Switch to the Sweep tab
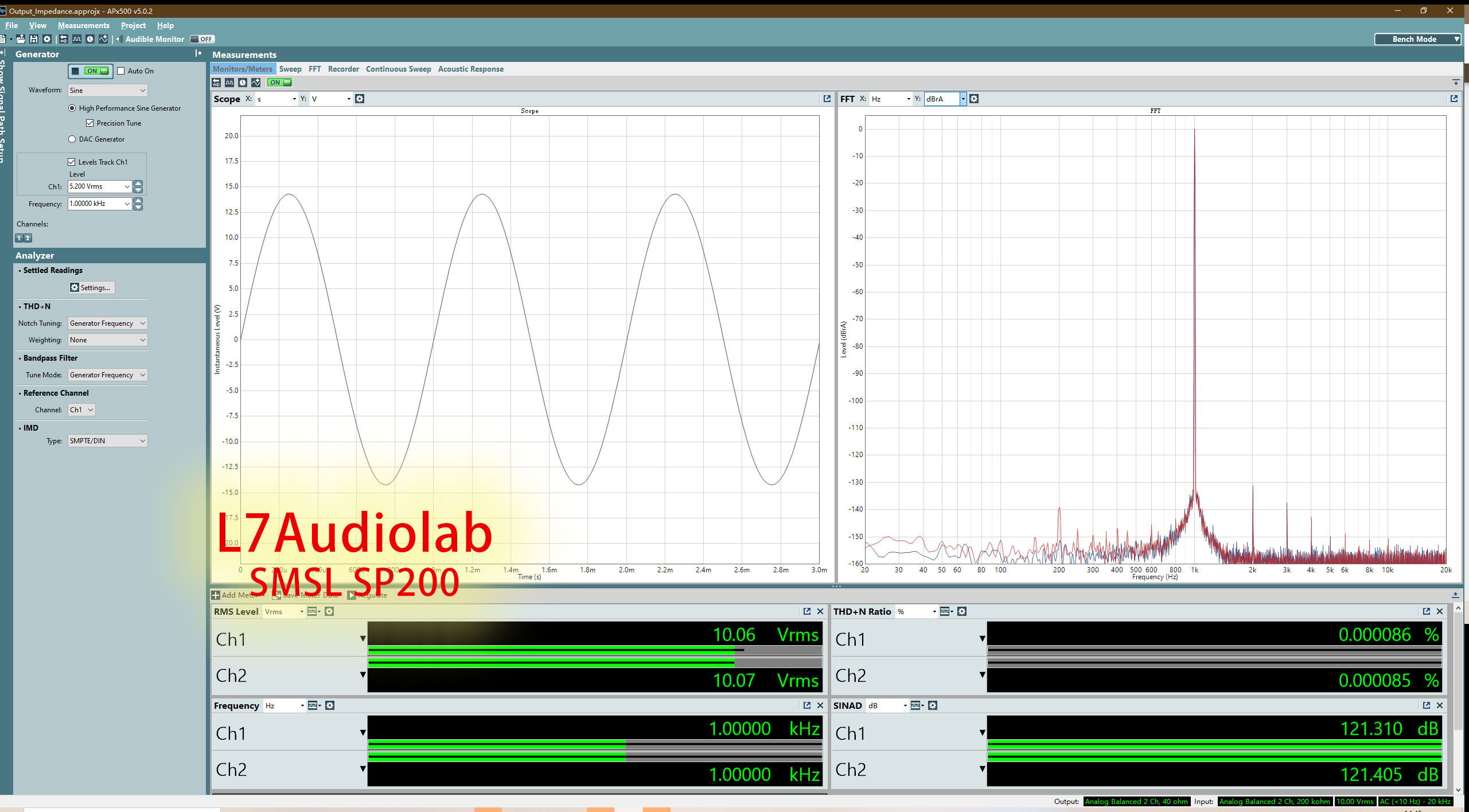 pyautogui.click(x=290, y=69)
